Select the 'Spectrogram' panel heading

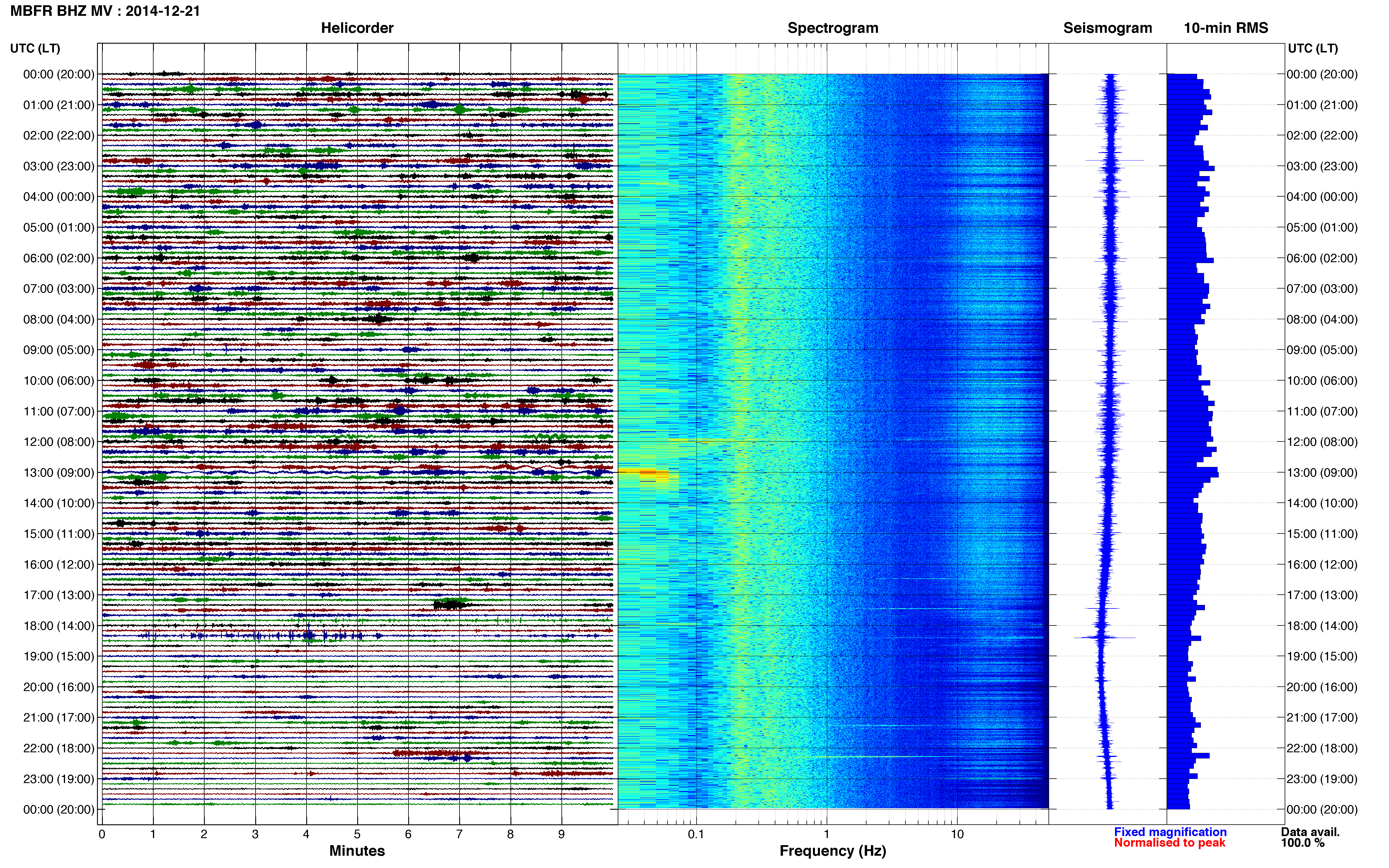[x=833, y=28]
